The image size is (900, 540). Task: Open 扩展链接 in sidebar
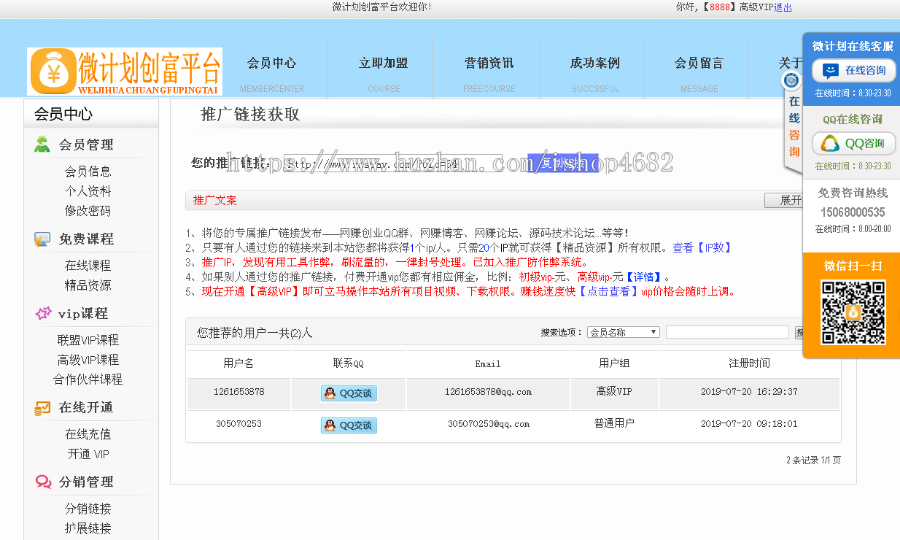88,529
